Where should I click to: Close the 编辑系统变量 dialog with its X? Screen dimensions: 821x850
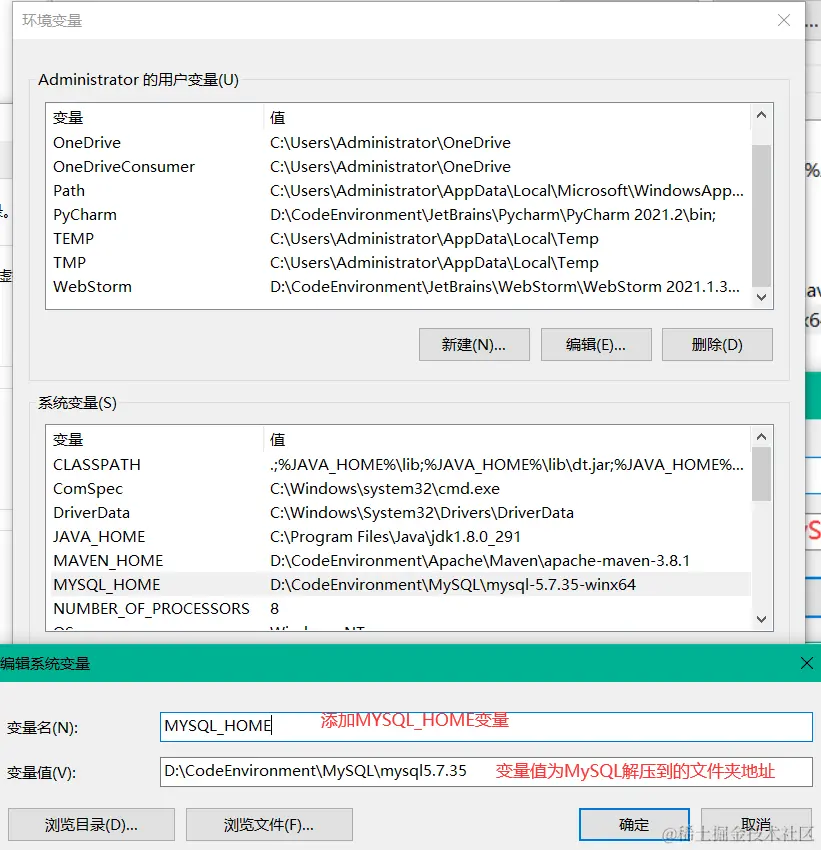pyautogui.click(x=806, y=663)
